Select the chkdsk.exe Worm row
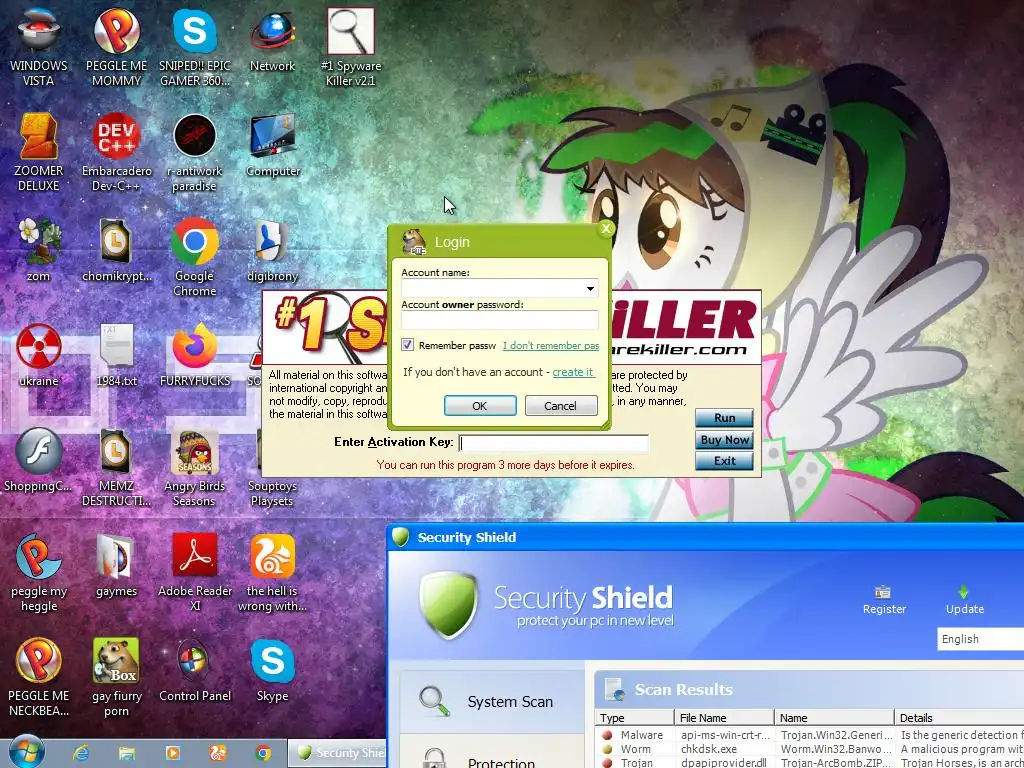 coord(810,749)
